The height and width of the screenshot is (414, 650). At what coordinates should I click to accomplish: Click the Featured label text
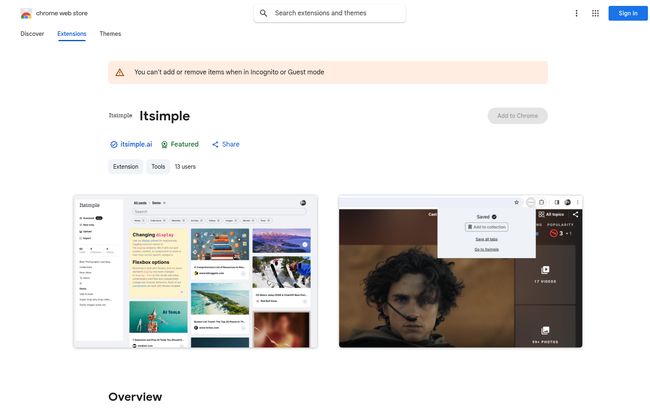click(184, 144)
